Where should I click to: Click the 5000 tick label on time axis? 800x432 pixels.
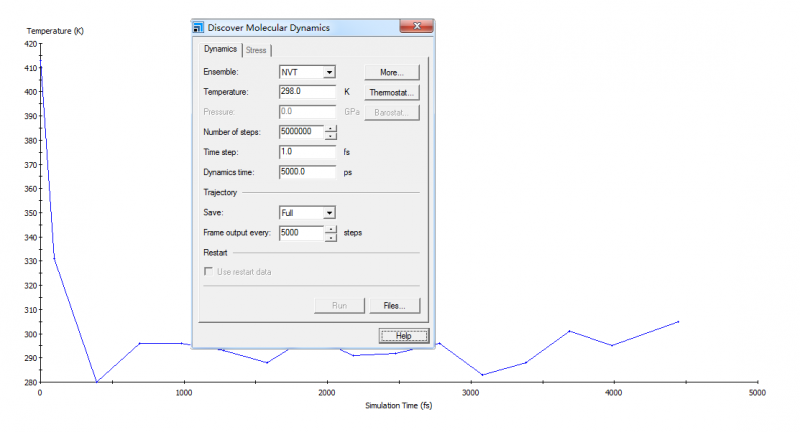(x=757, y=393)
